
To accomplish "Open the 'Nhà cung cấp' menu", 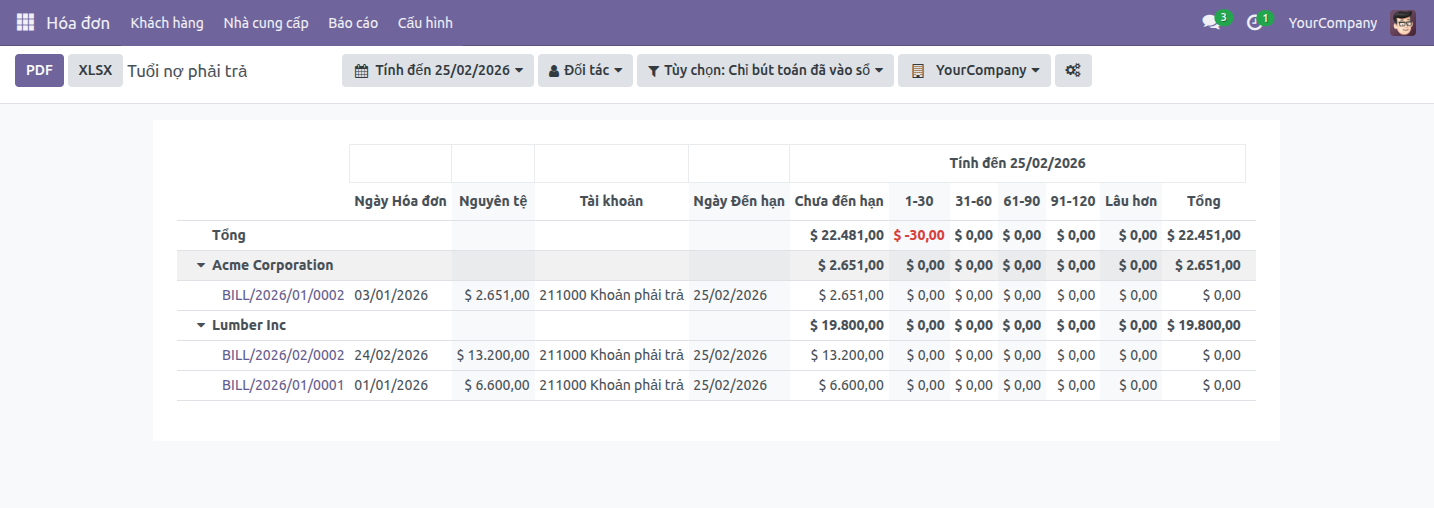I will tap(266, 23).
